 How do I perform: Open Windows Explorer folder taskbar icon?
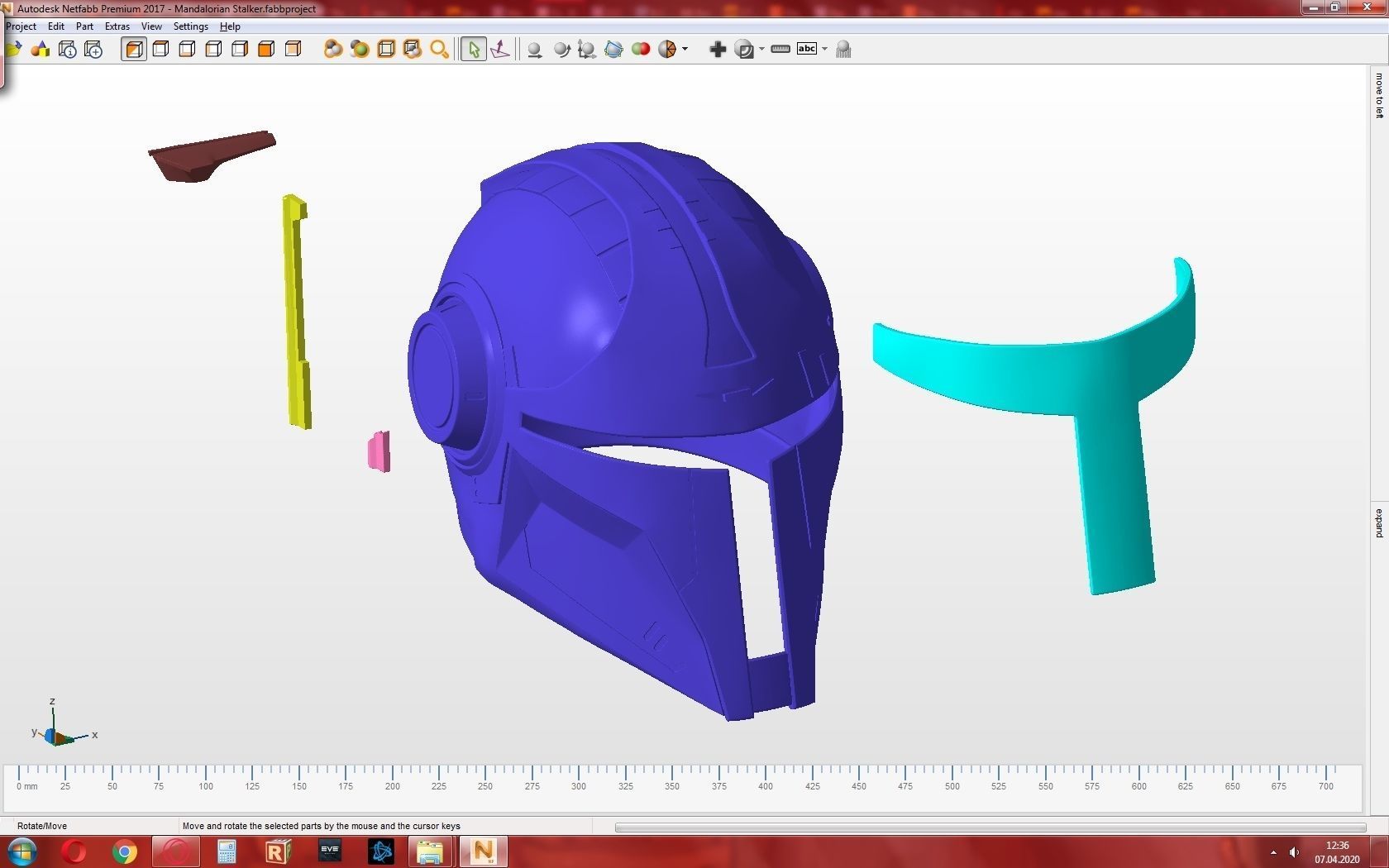click(x=430, y=851)
